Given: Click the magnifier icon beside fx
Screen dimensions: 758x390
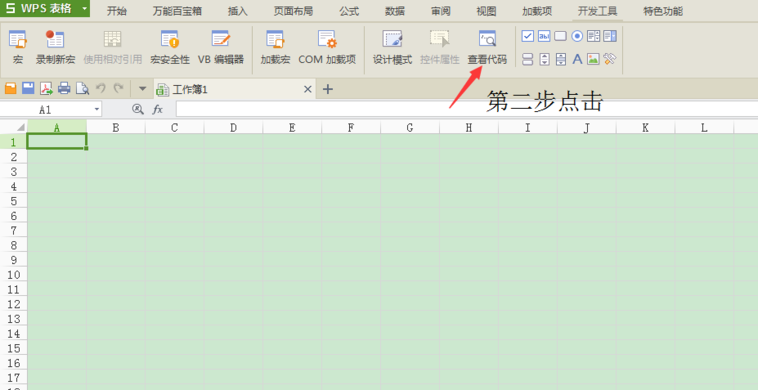Looking at the screenshot, I should [x=138, y=110].
